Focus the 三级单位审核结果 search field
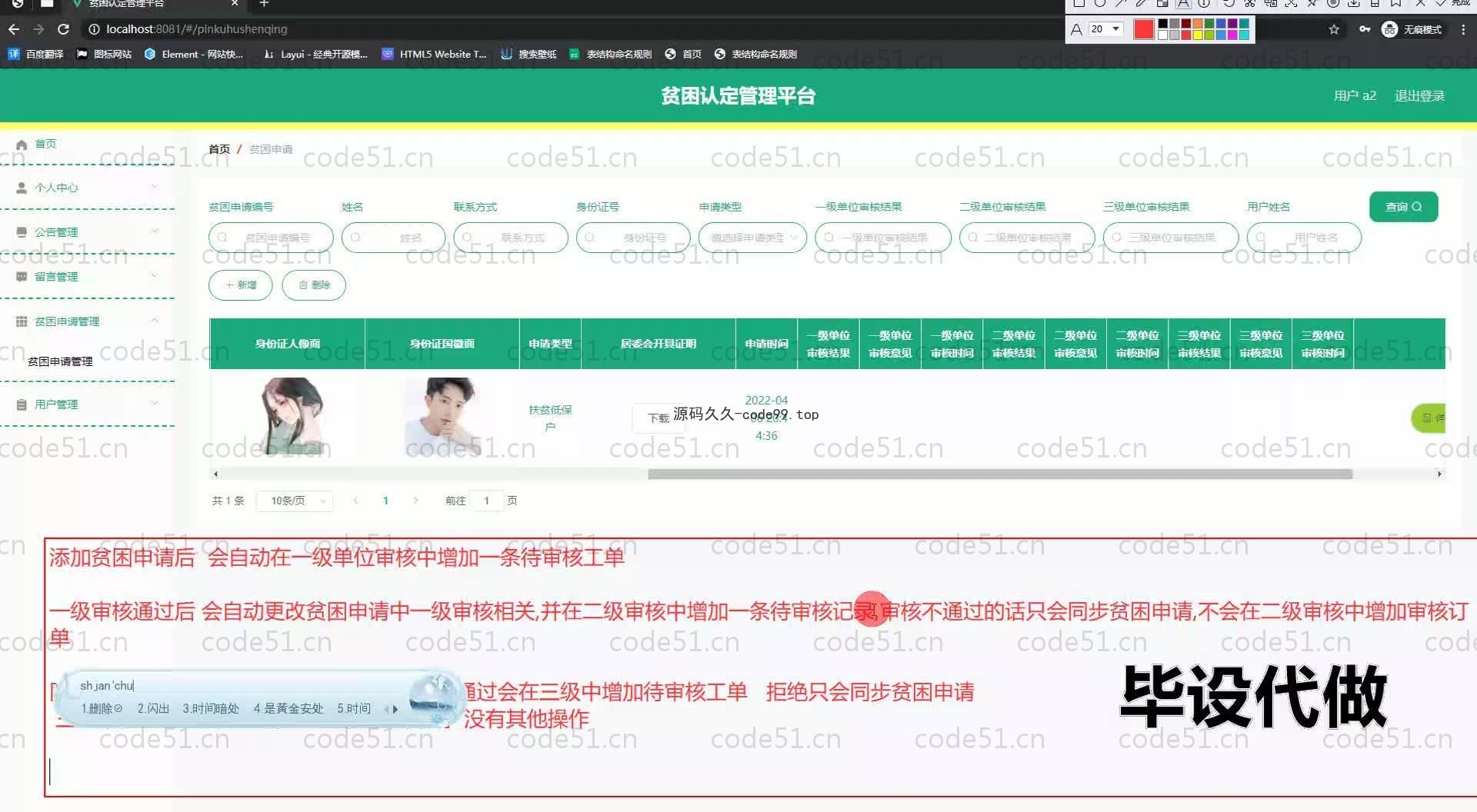1477x812 pixels. tap(1171, 238)
